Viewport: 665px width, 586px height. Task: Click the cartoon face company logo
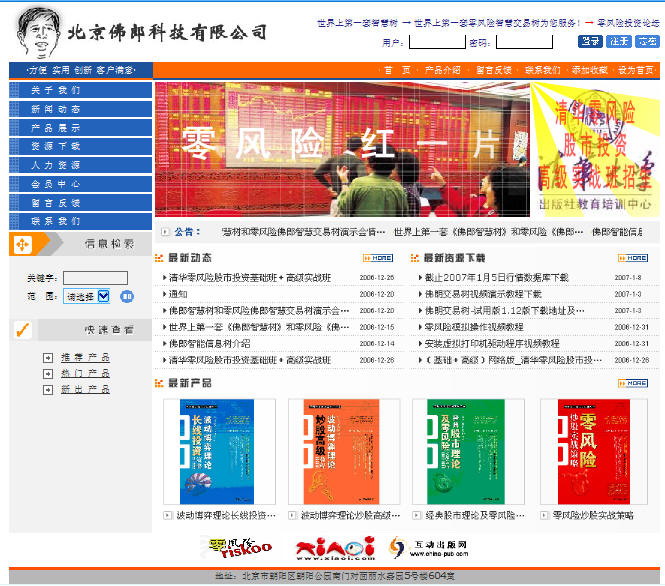(x=35, y=32)
